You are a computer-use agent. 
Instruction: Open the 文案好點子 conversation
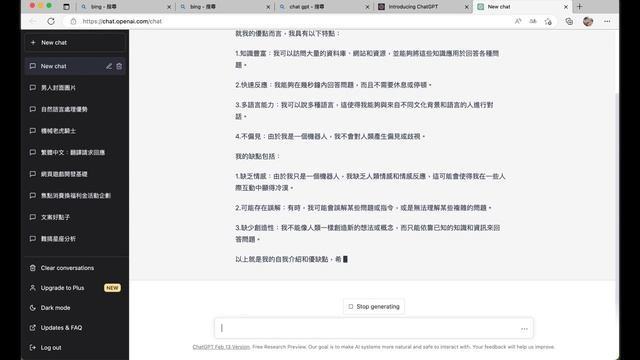point(75,217)
